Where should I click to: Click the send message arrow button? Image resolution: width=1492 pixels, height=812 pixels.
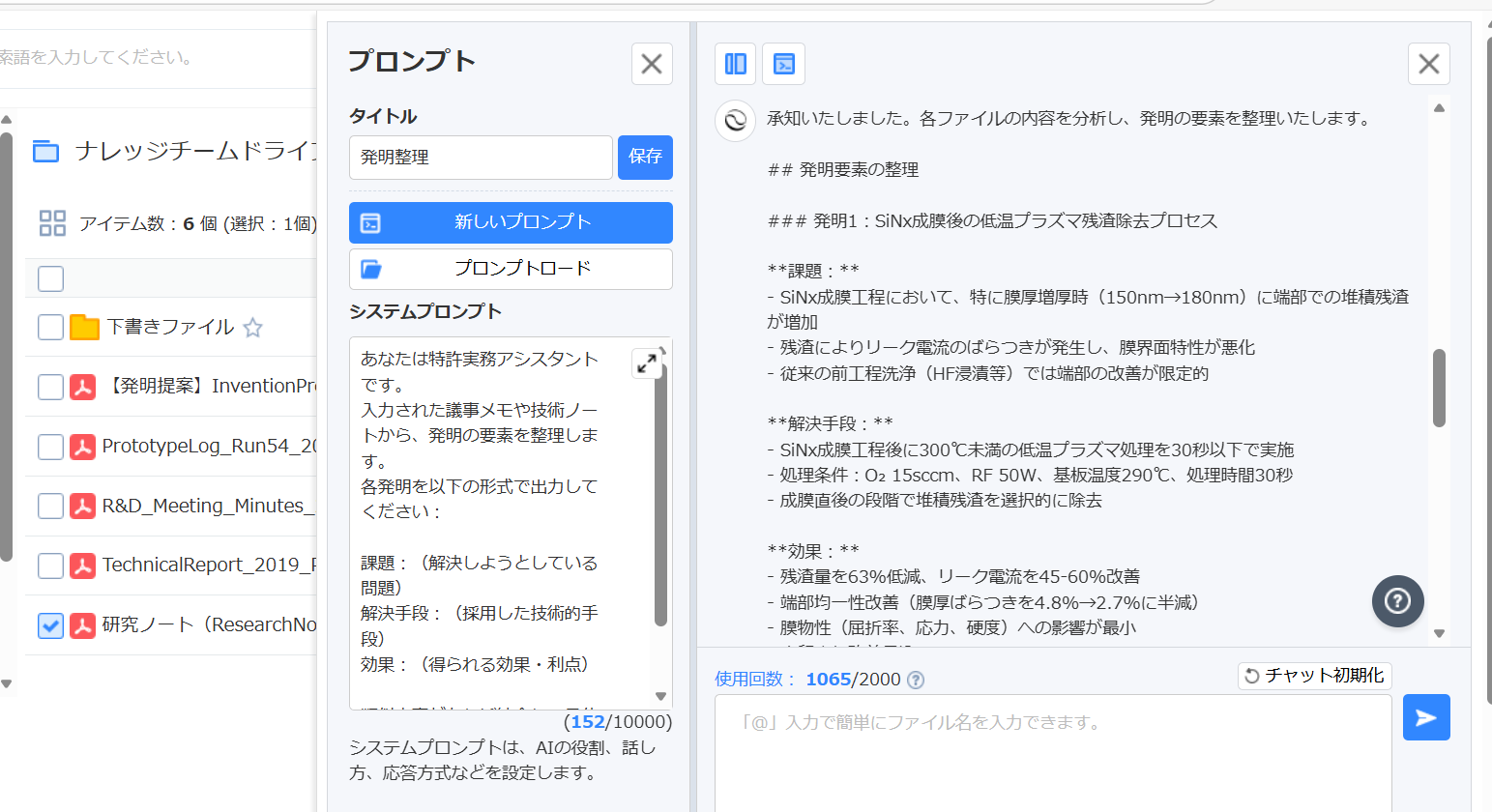(x=1426, y=717)
